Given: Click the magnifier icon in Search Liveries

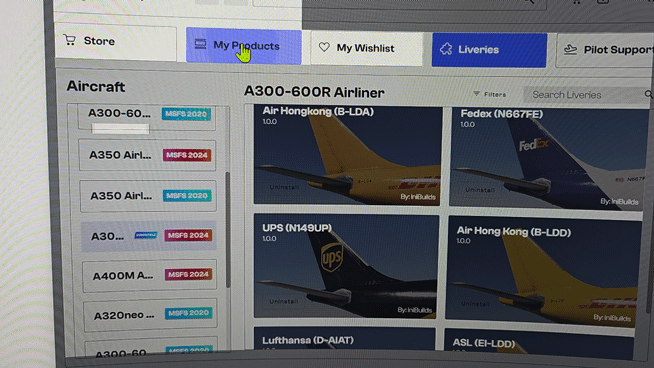Looking at the screenshot, I should click(x=649, y=95).
